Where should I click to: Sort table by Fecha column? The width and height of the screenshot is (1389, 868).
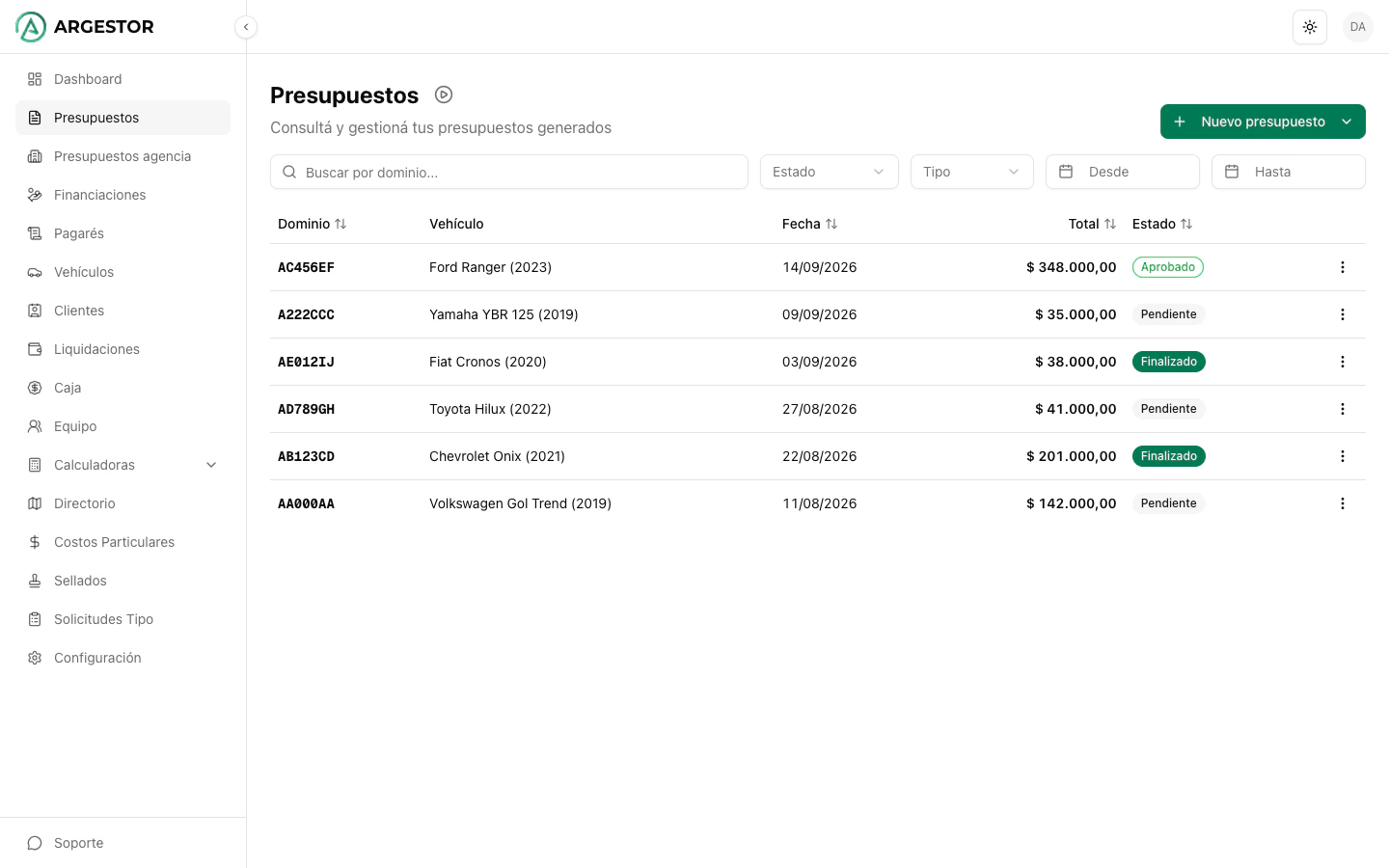coord(810,224)
